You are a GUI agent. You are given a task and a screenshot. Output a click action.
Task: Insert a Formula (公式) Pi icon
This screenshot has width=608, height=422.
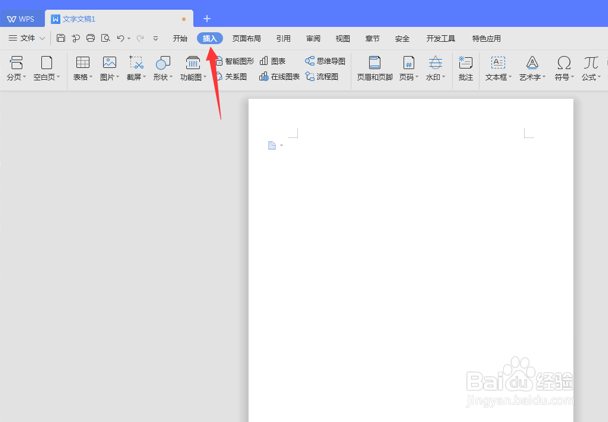coord(591,62)
